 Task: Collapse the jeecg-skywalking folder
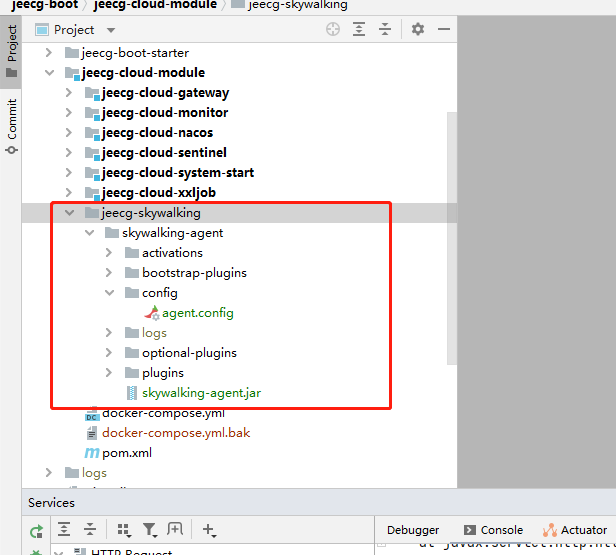tap(70, 213)
